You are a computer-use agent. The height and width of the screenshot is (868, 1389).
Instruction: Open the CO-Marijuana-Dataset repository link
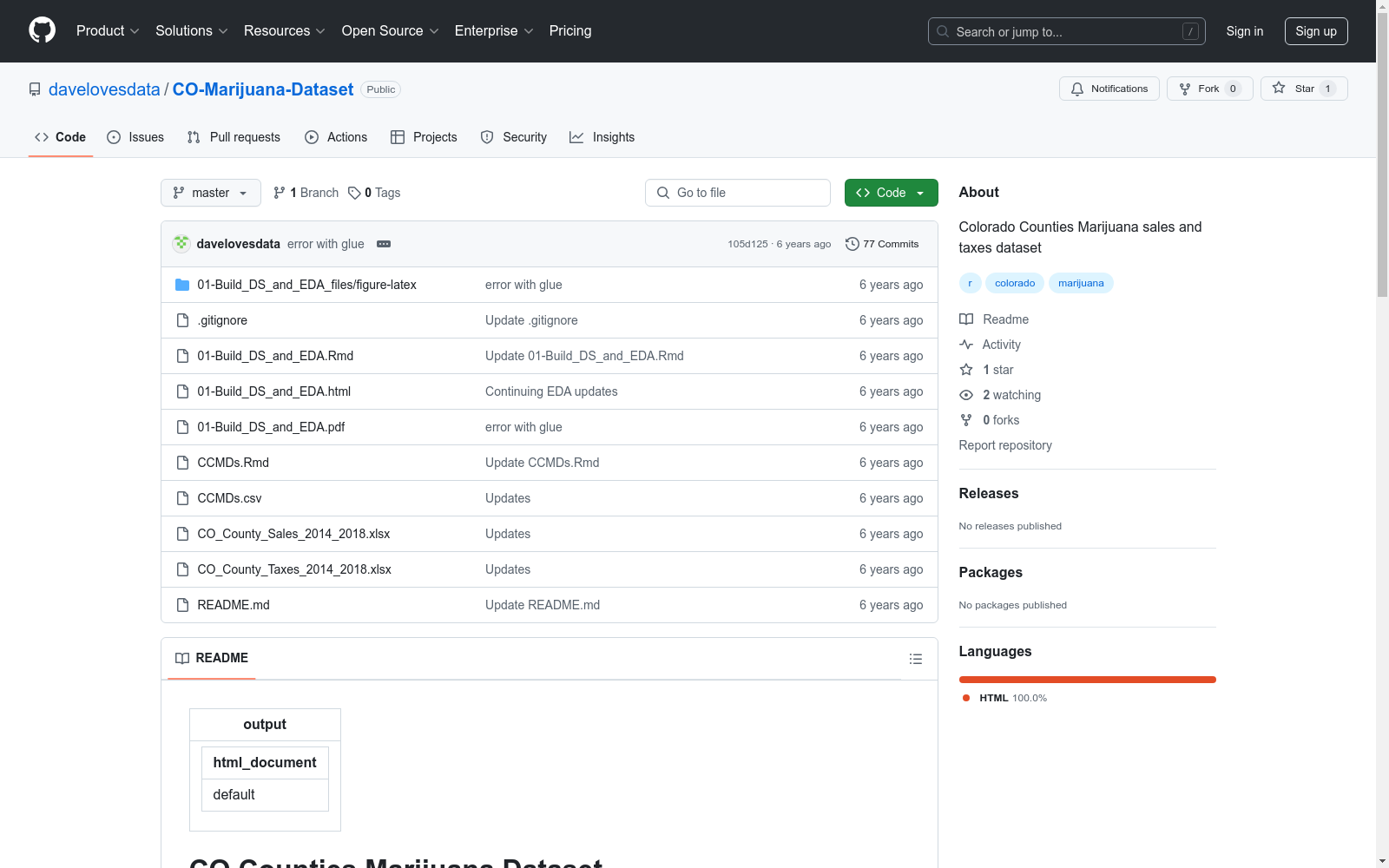coord(263,89)
